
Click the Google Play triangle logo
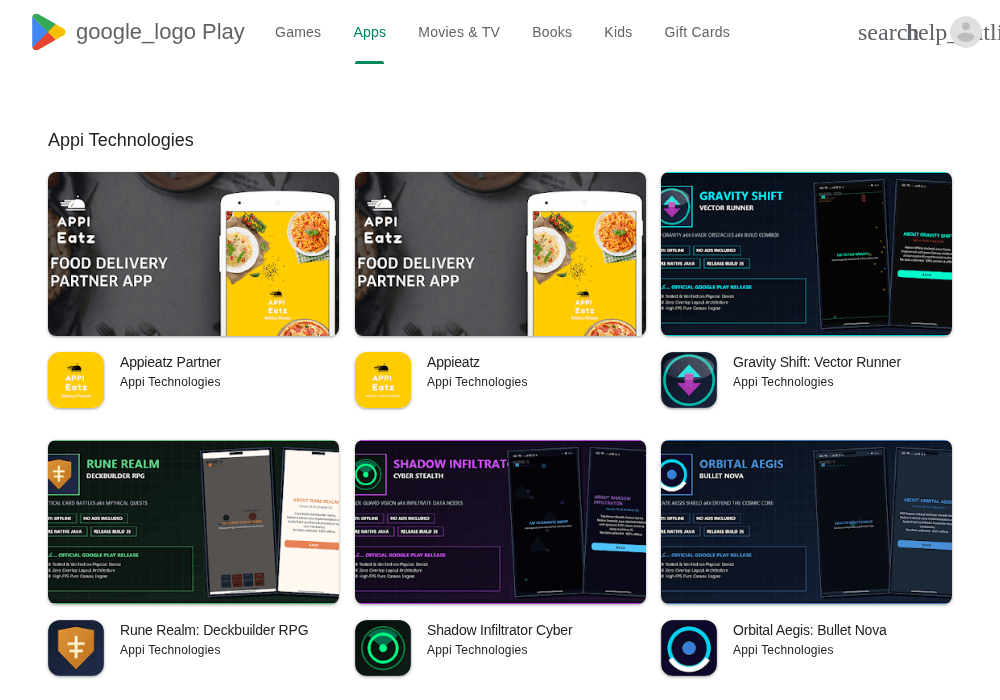point(48,32)
